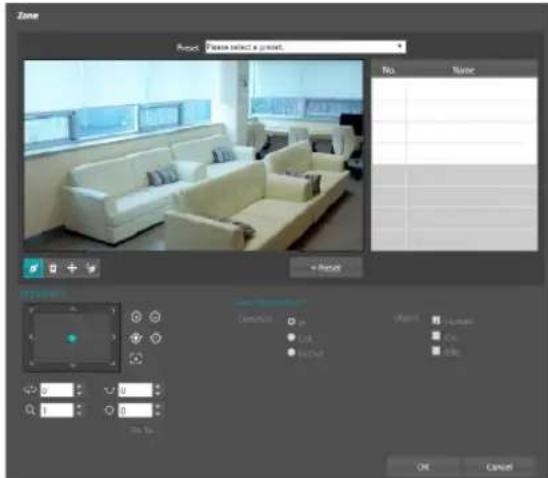Click the camera preview of the sofas
548x478 pixels.
(194, 155)
